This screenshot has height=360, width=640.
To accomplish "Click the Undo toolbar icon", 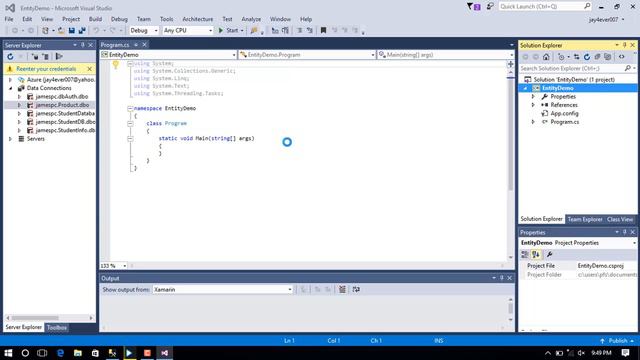I will click(x=96, y=31).
